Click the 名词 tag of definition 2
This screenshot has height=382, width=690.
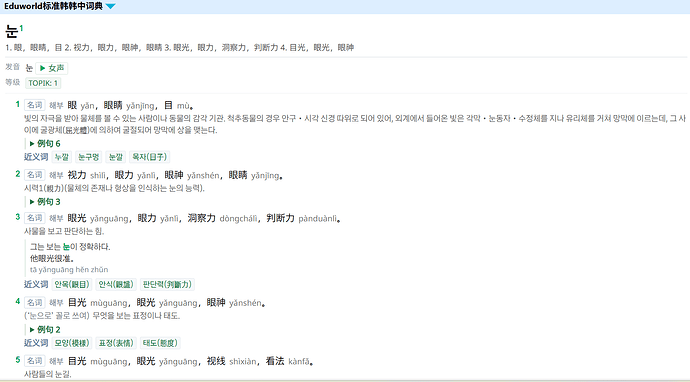(35, 175)
